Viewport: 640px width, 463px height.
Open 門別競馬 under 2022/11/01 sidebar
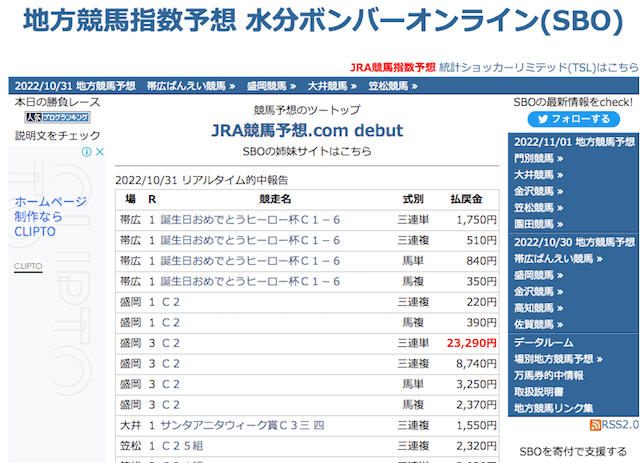click(538, 158)
